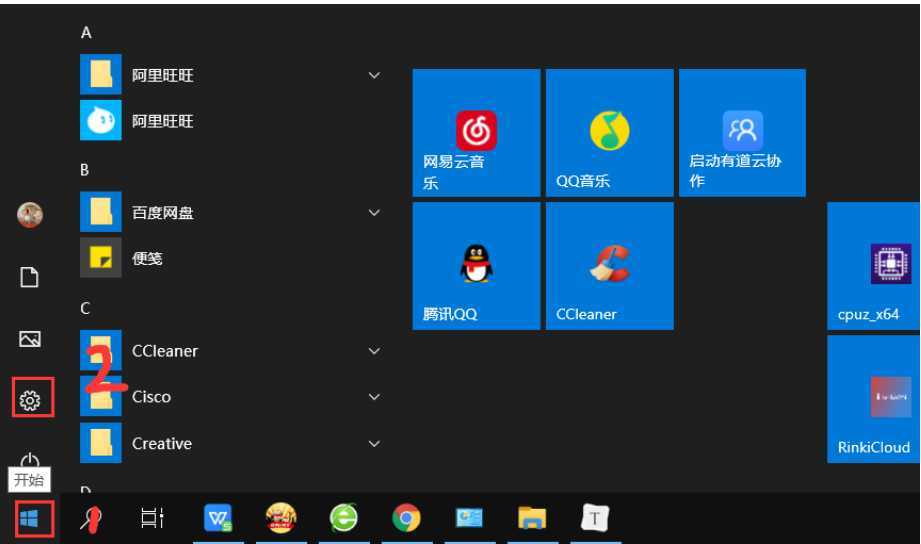This screenshot has width=921, height=544.
Task: Open the RinkiCloud tile
Action: (873, 399)
